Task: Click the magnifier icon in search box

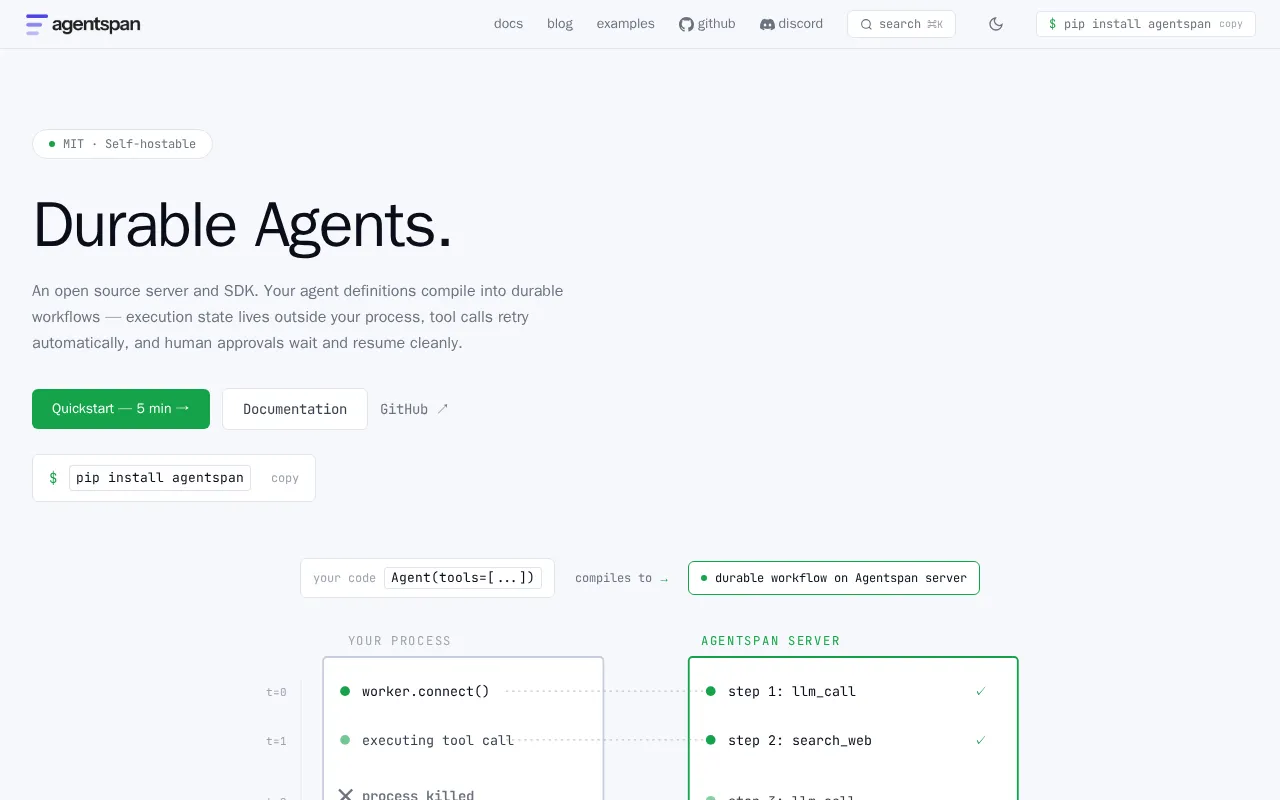Action: click(x=866, y=24)
